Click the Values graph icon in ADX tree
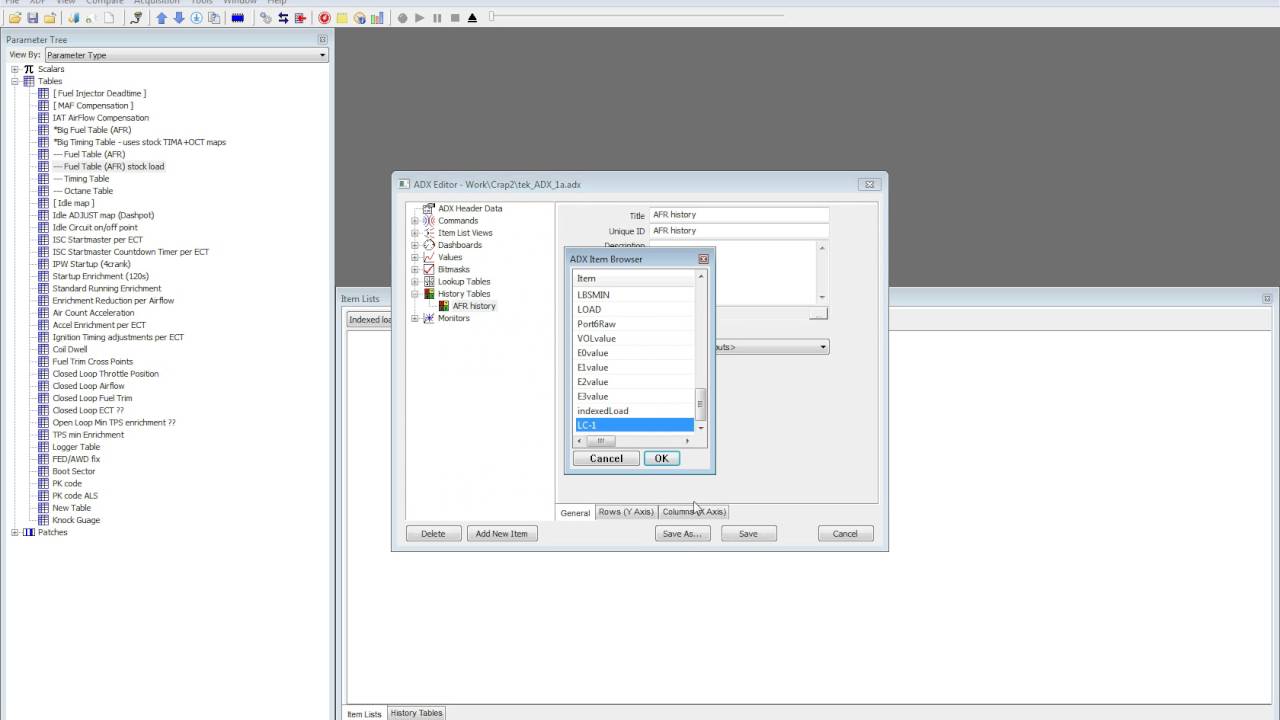 click(429, 257)
